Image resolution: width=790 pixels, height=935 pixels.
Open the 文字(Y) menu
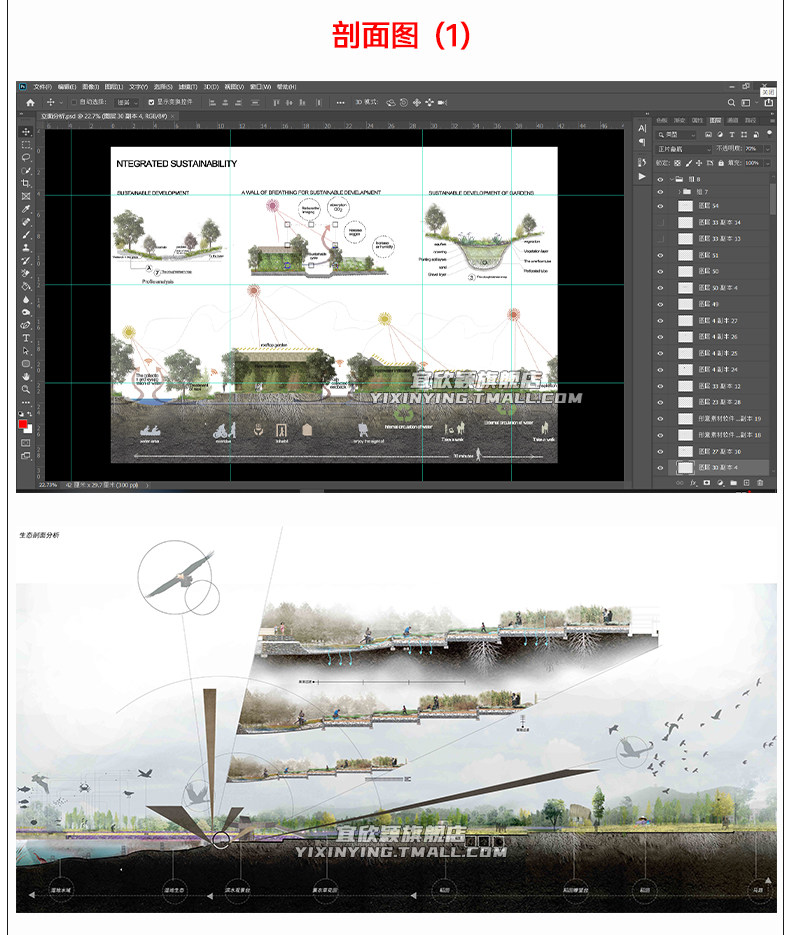(x=138, y=87)
